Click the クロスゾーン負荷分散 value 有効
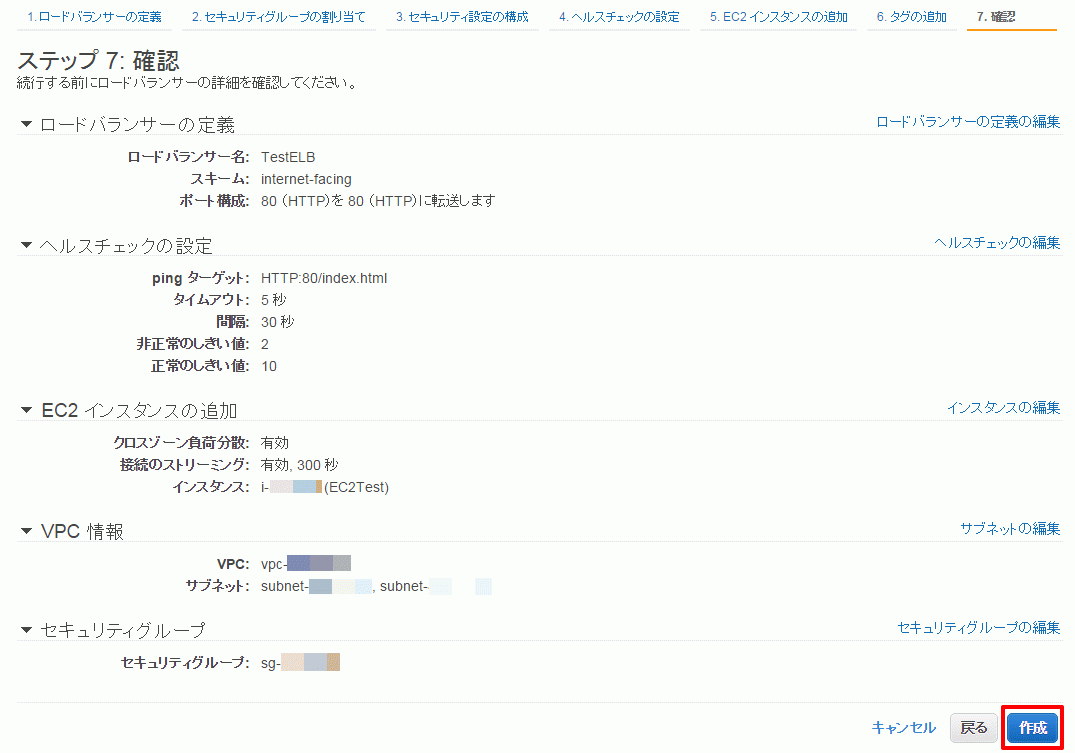Viewport: 1075px width, 753px height. 275,443
